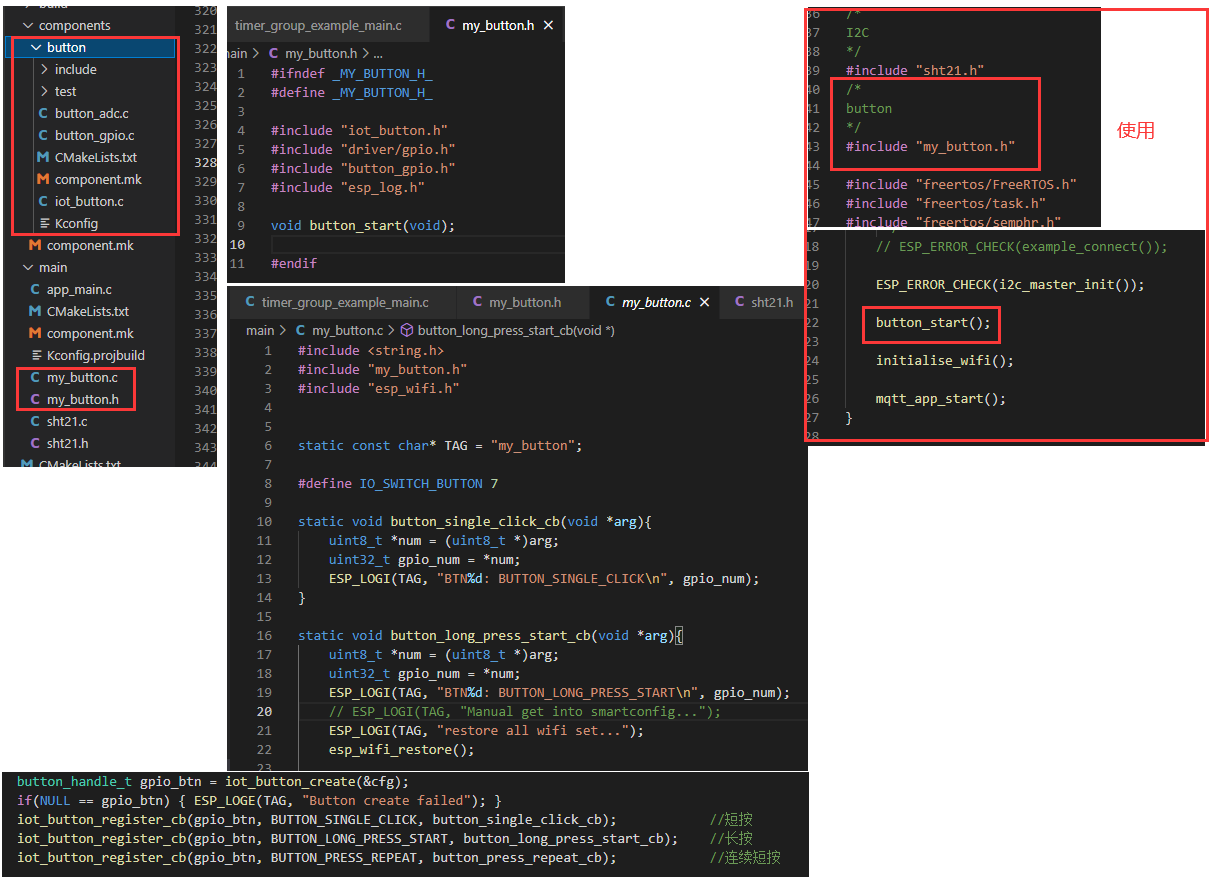Click 'iot_button_create(&cfg)' line in bottom snippet
1209x879 pixels.
click(x=213, y=781)
